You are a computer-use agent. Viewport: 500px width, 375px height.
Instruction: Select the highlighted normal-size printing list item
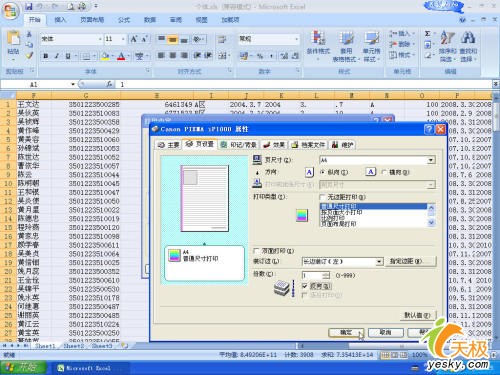click(373, 206)
